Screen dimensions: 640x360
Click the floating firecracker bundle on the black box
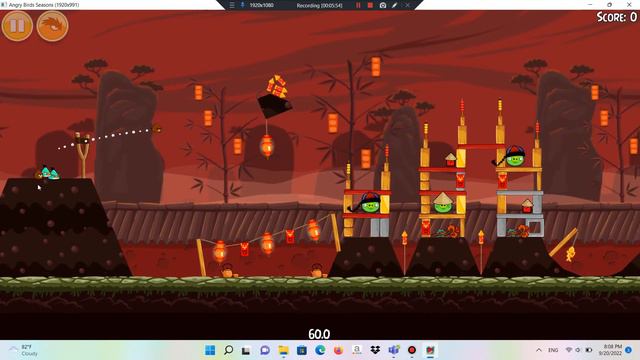tap(277, 86)
